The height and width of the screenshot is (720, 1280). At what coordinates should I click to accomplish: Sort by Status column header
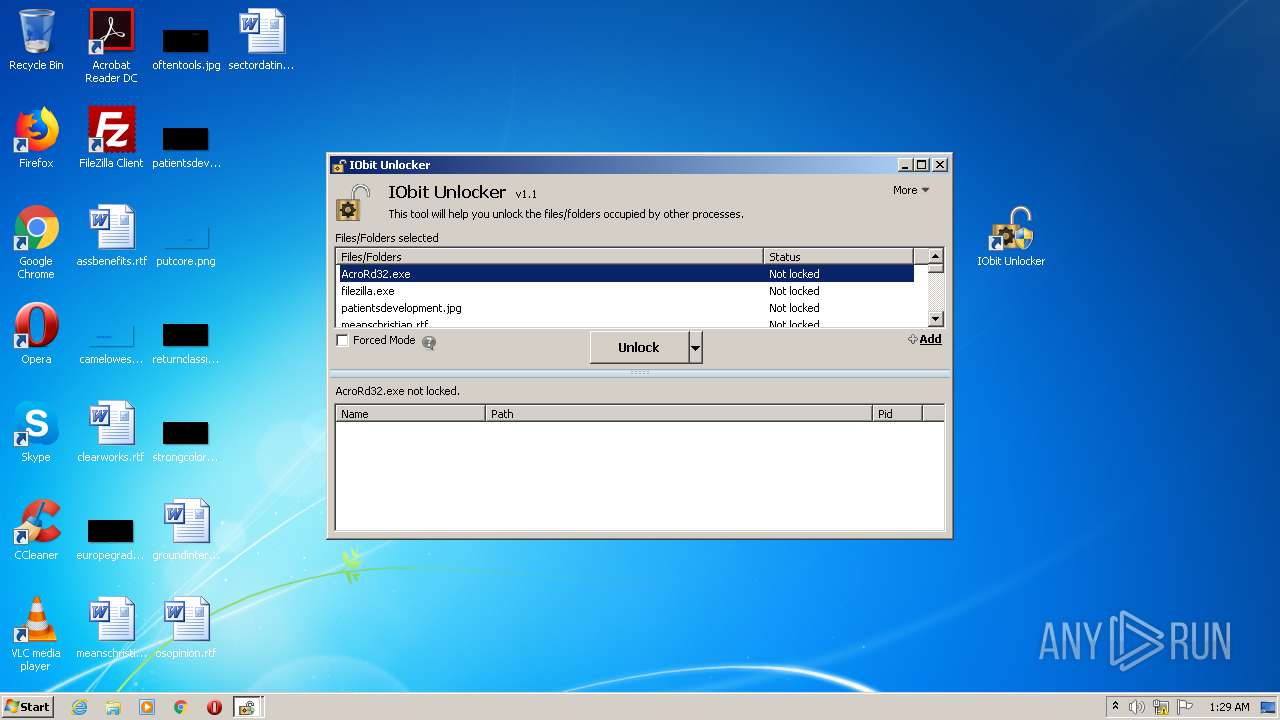pos(838,257)
